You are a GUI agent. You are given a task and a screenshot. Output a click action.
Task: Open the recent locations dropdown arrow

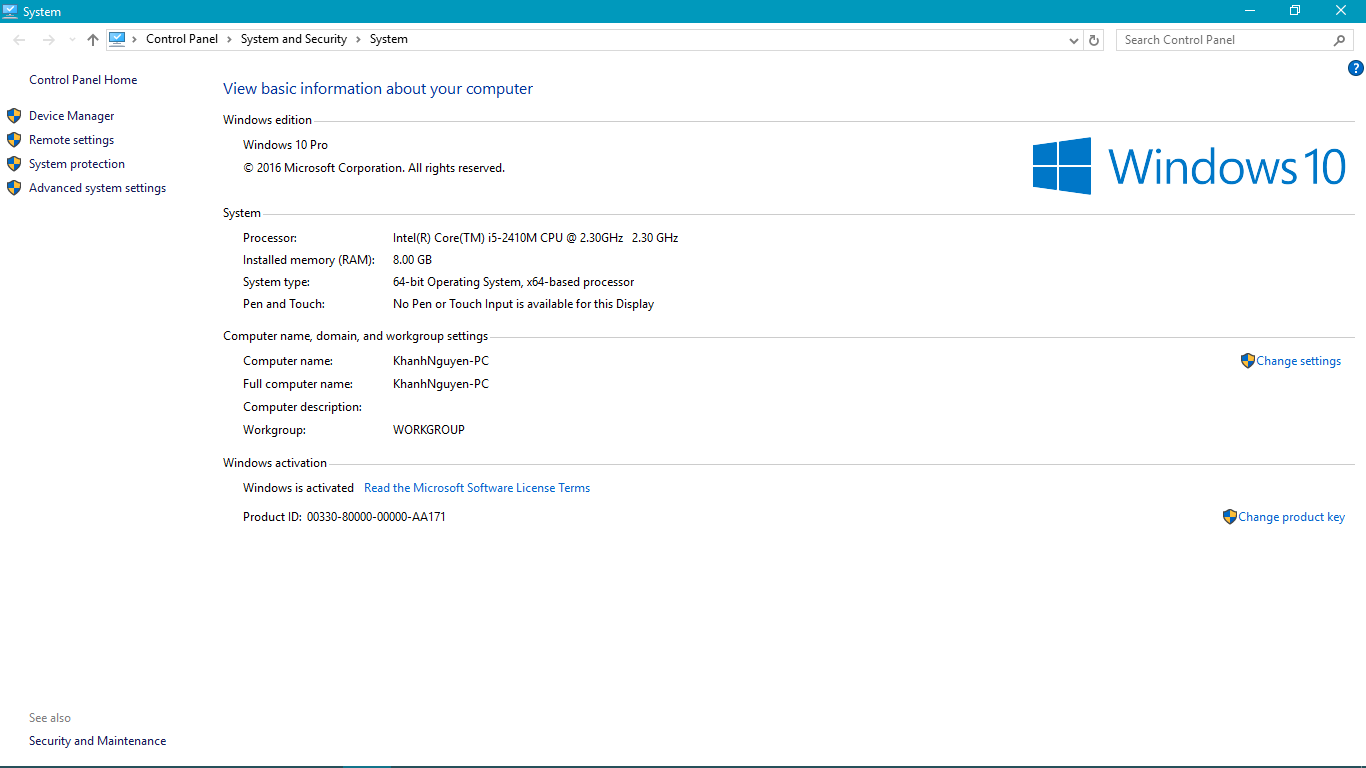72,40
